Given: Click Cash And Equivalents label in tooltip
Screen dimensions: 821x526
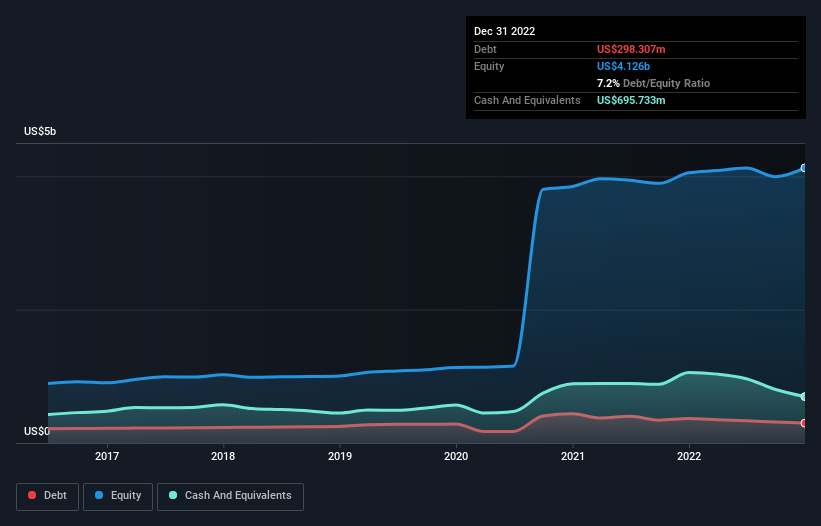Looking at the screenshot, I should 527,100.
